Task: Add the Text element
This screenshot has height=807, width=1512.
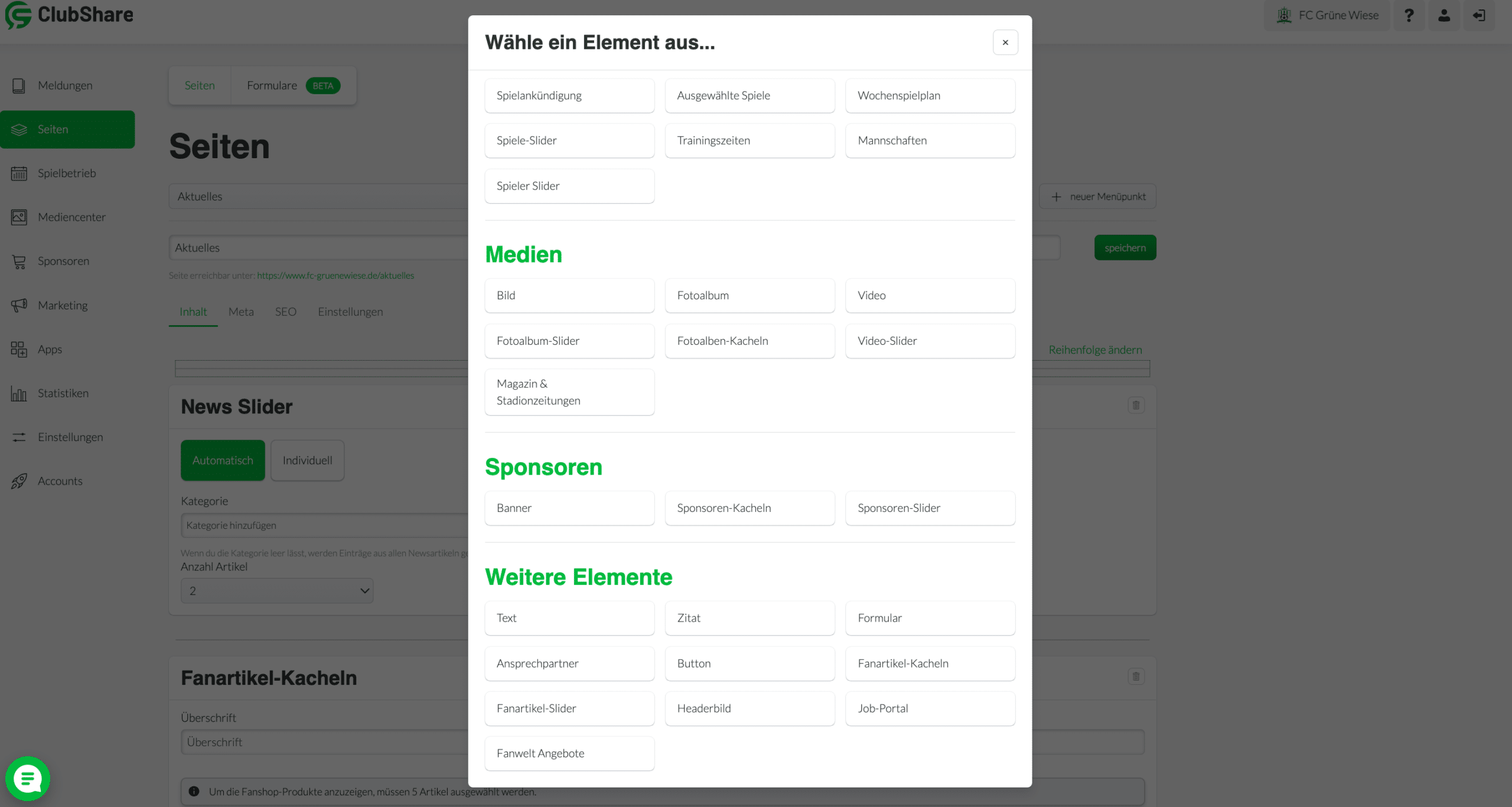Action: [x=569, y=618]
